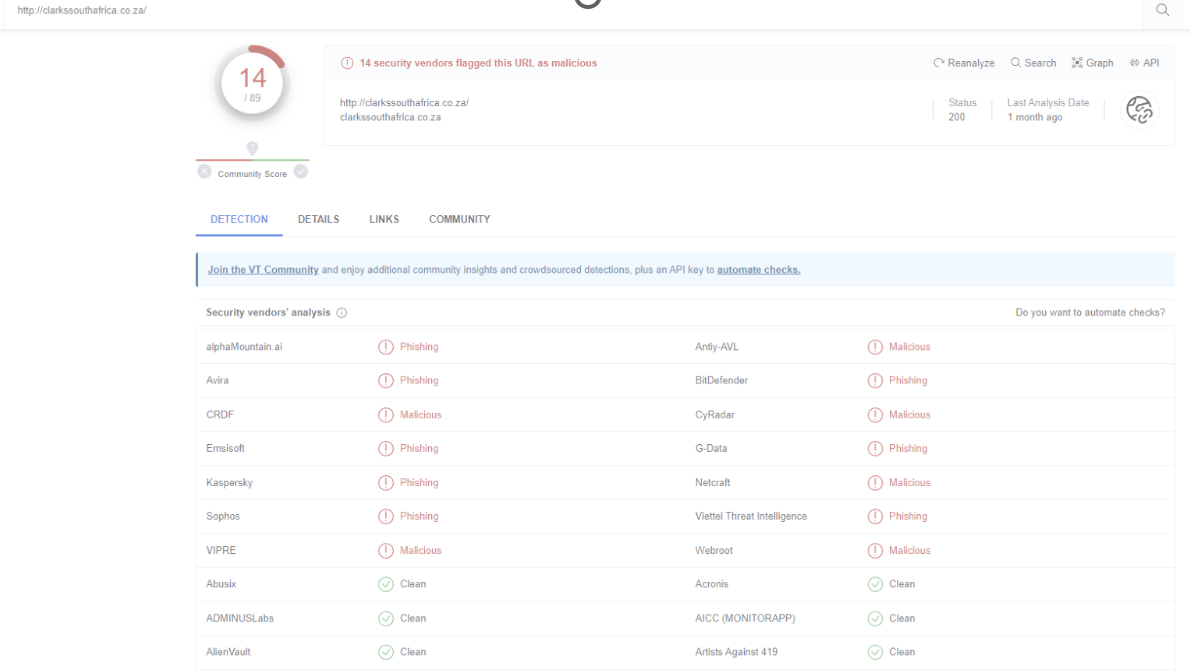
Task: Click the domain text clarkssouthafrica.co.za under the URL
Action: (x=391, y=117)
